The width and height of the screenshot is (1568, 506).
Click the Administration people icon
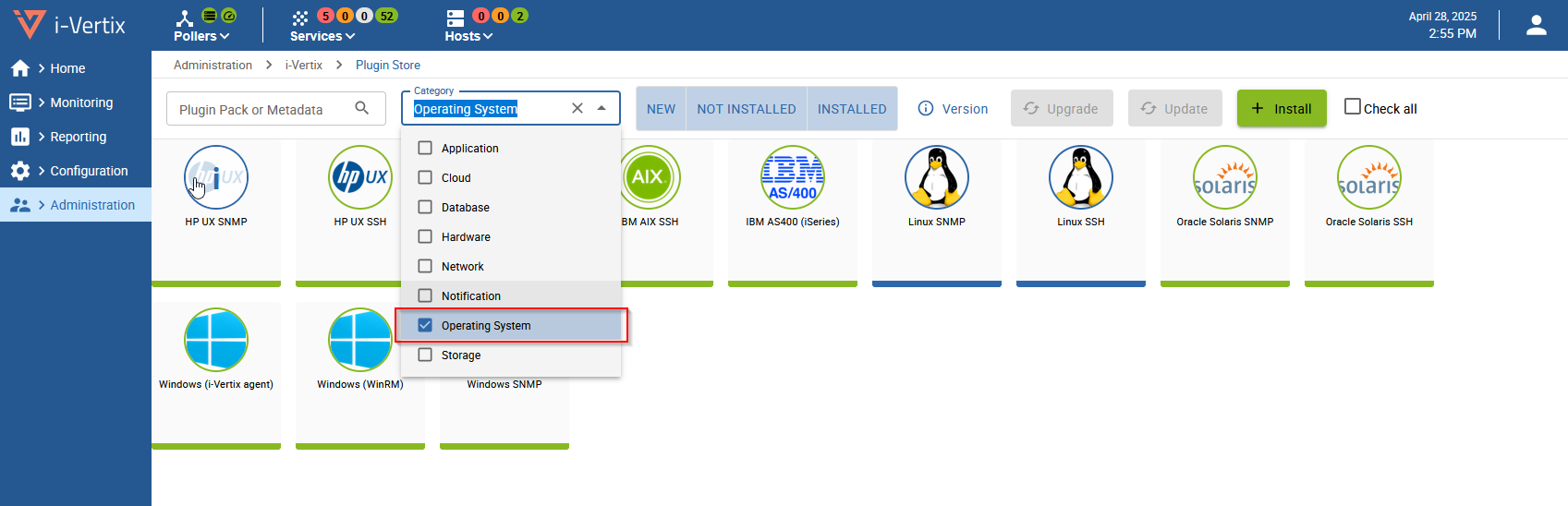coord(20,205)
